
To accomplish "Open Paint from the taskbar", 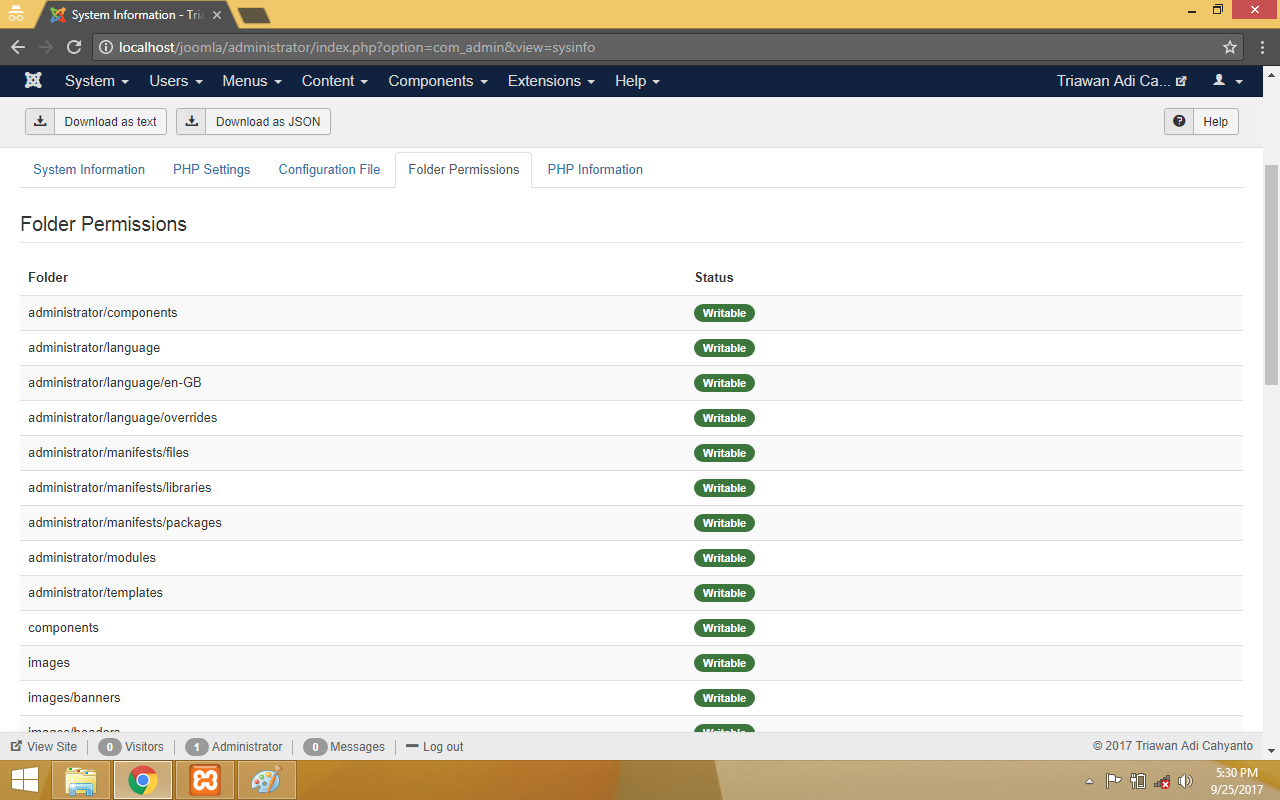I will (266, 780).
